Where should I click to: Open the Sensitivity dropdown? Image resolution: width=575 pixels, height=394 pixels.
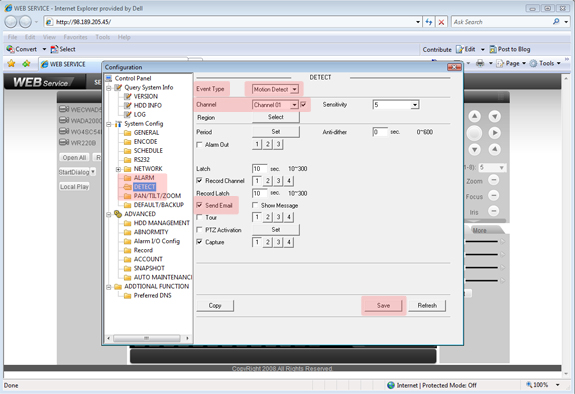click(396, 105)
